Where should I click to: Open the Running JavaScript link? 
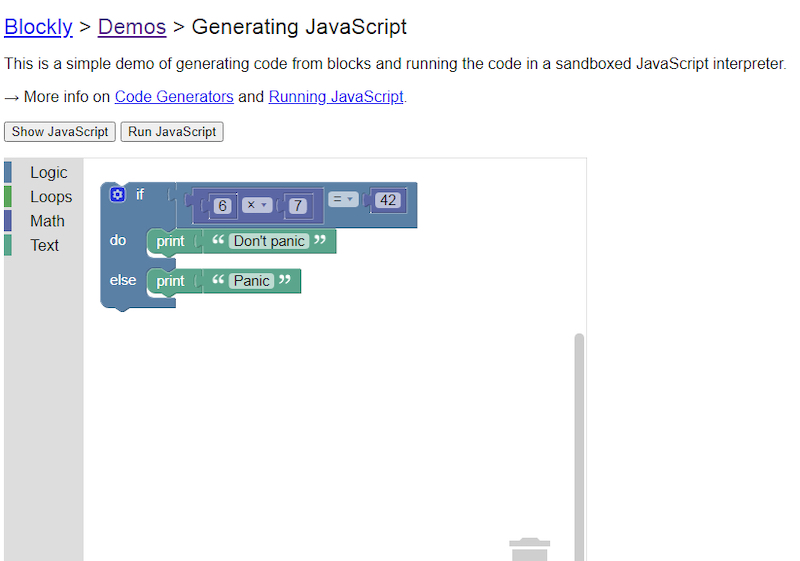pos(336,96)
